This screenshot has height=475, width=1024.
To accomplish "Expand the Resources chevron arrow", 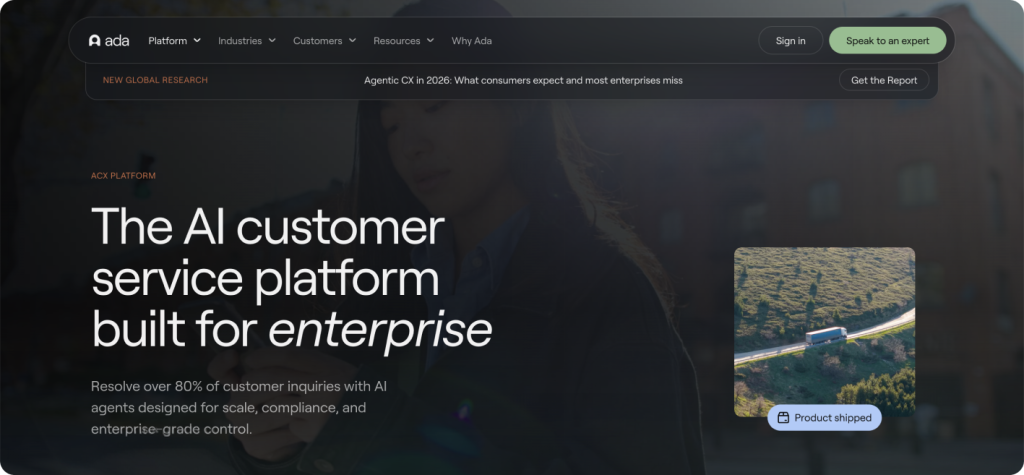I will [430, 41].
